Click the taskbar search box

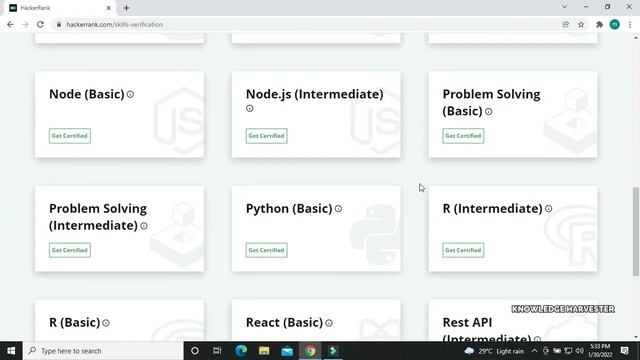point(103,351)
